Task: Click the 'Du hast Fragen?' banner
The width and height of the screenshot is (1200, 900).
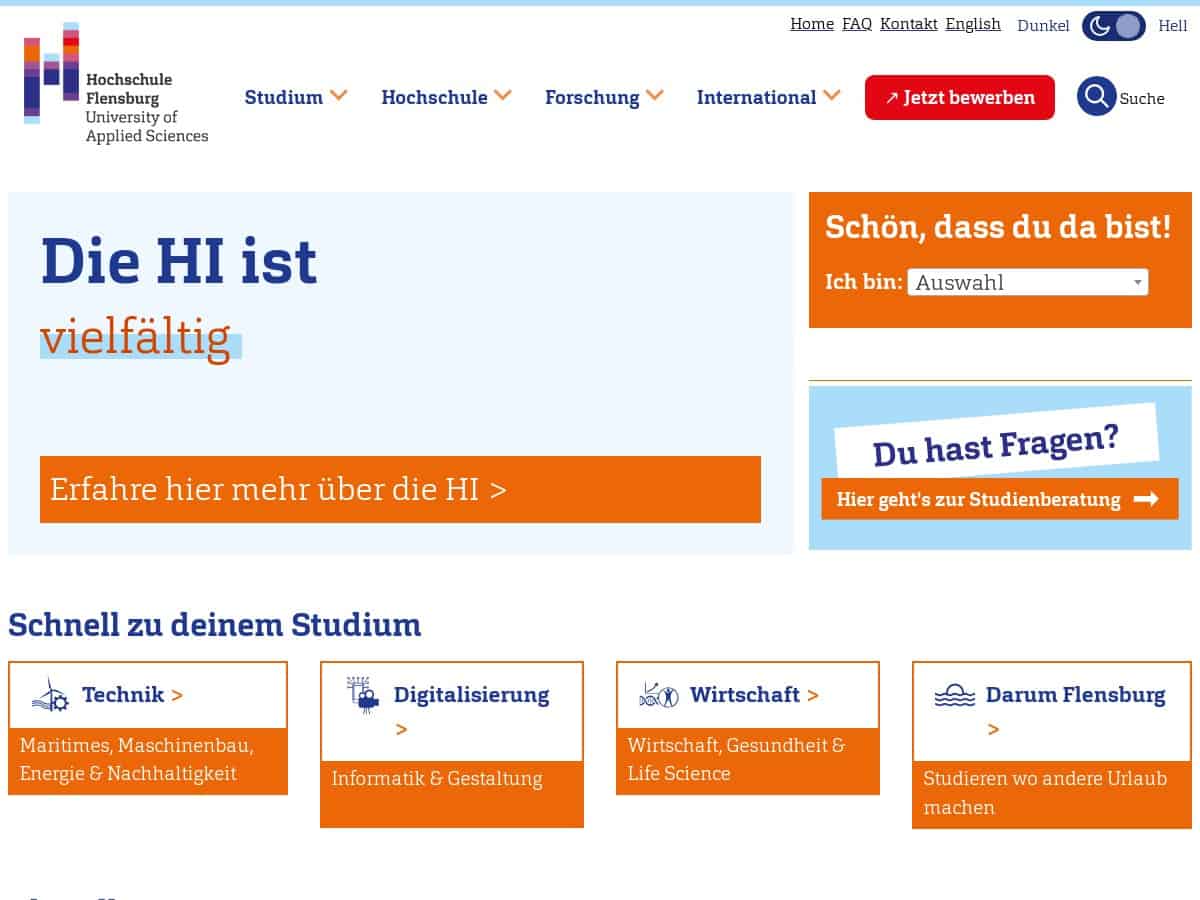Action: 996,442
